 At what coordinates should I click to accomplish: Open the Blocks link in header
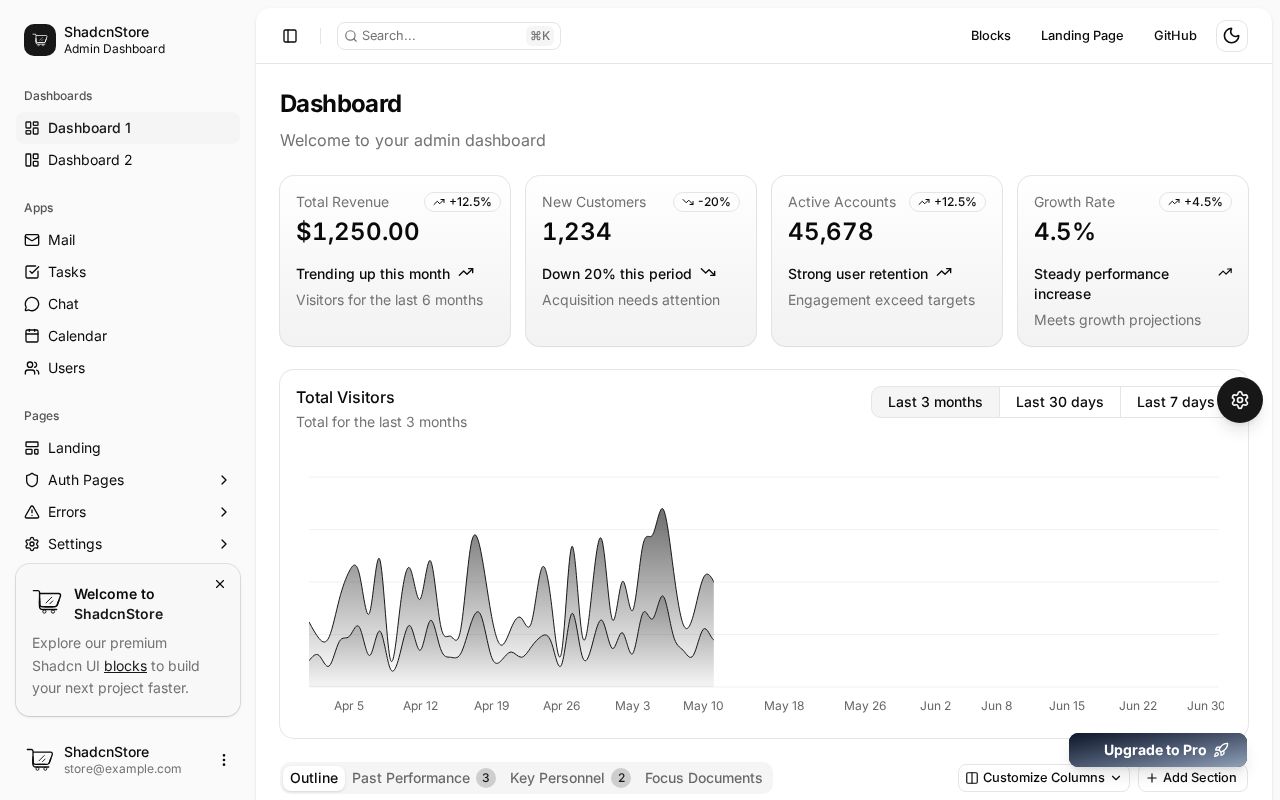point(991,36)
